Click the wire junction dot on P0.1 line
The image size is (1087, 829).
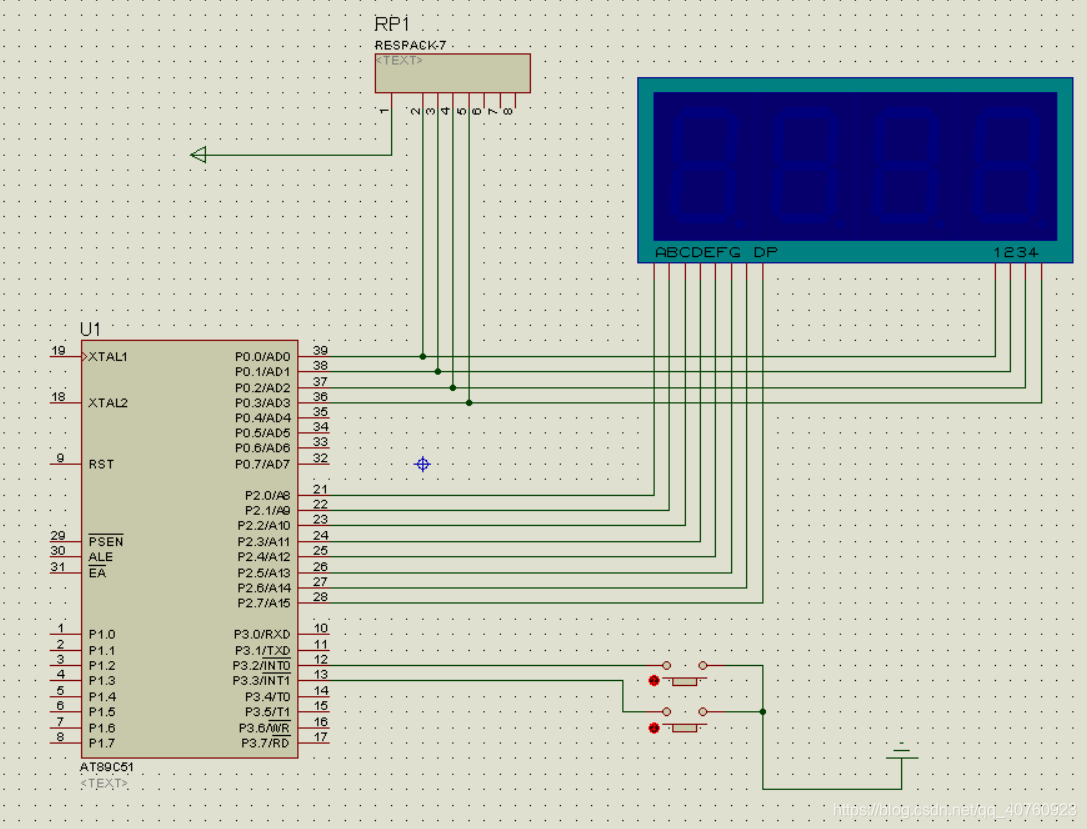point(437,372)
